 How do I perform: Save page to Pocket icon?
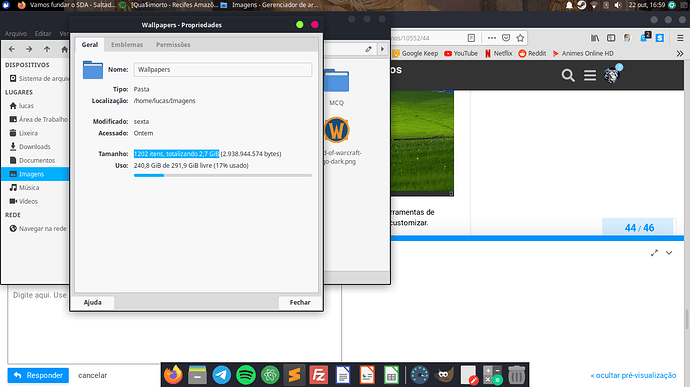point(506,38)
